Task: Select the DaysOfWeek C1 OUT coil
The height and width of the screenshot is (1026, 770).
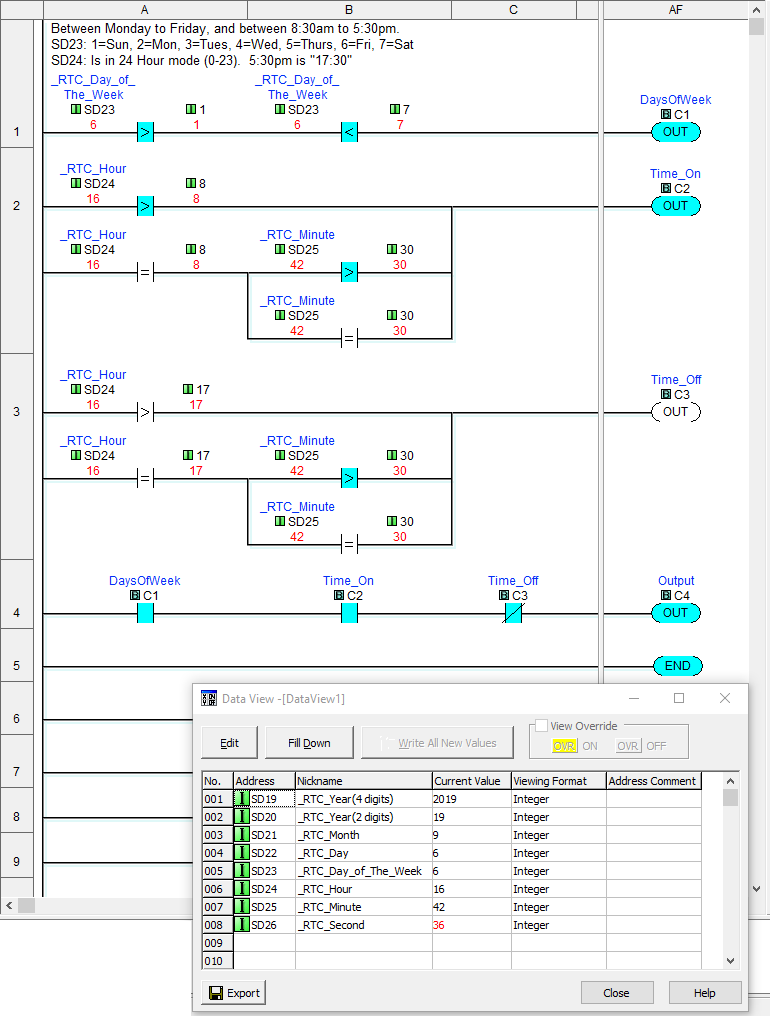Action: pos(676,132)
